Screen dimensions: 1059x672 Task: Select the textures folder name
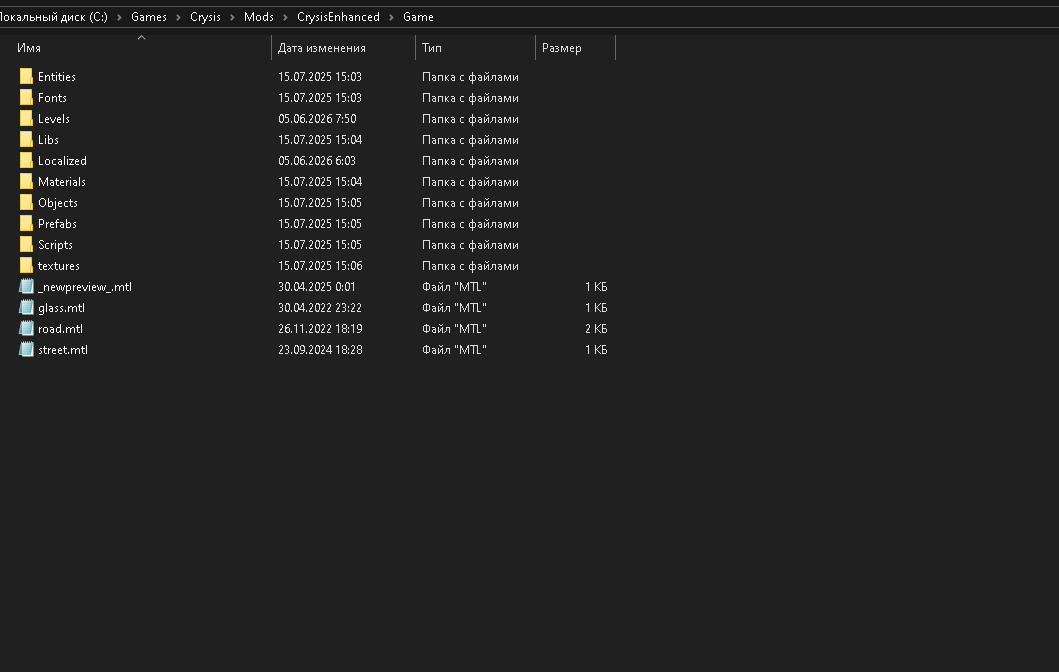point(58,266)
